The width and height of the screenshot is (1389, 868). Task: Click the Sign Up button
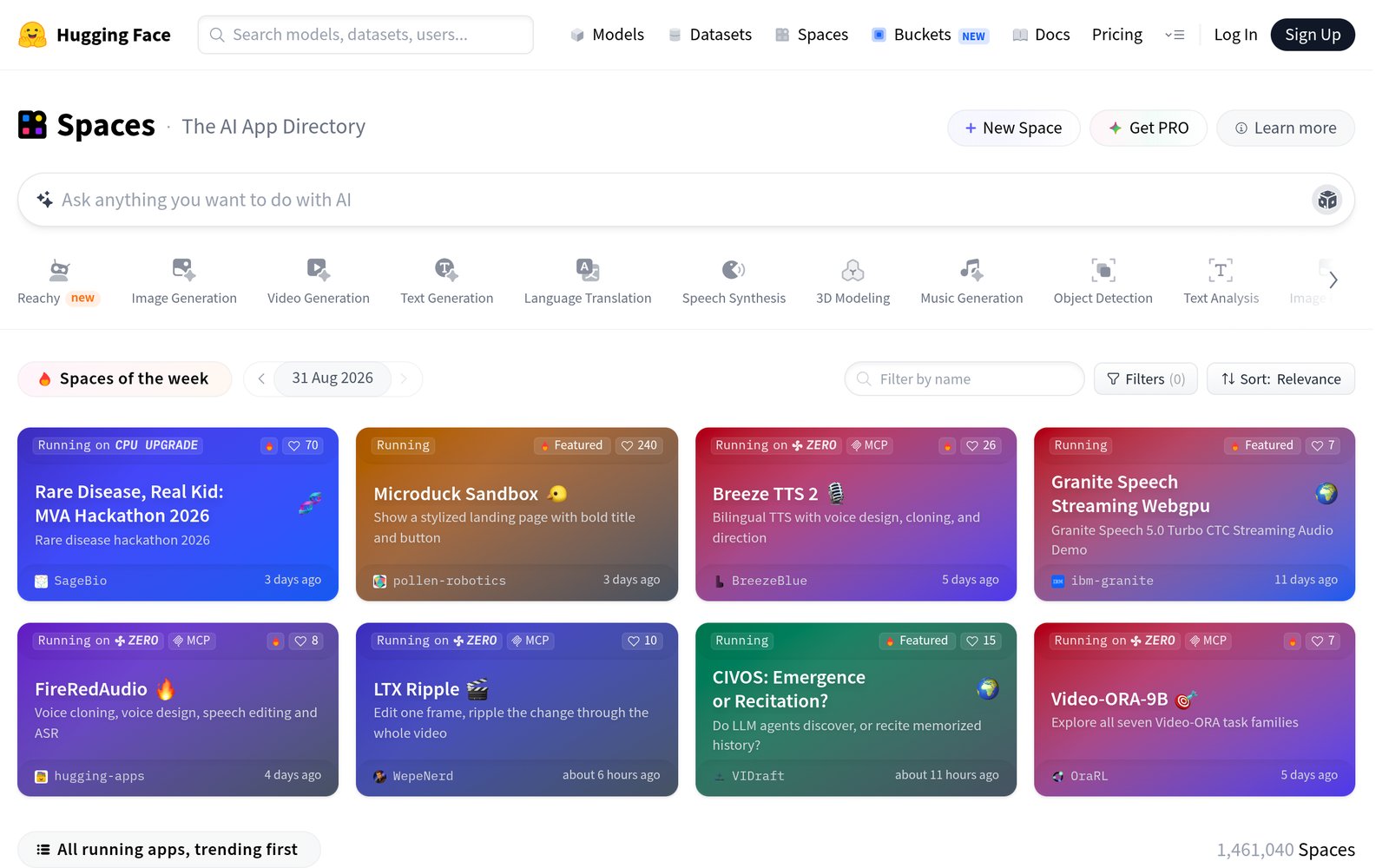coord(1313,35)
